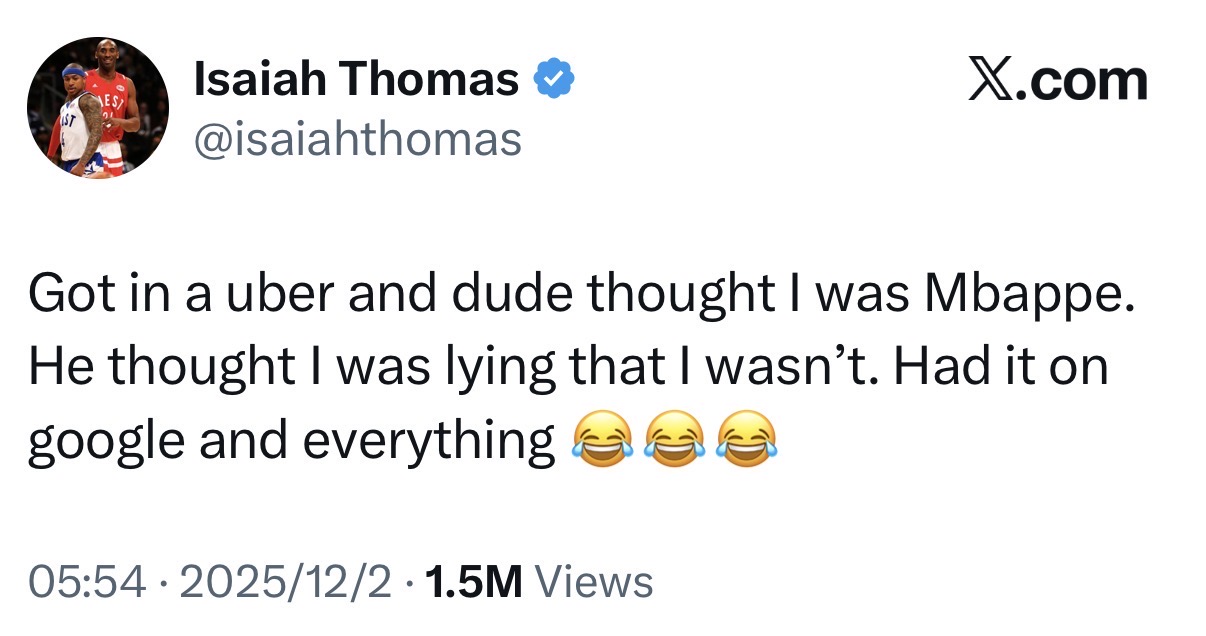
Task: Click the 2025/12/2 post date
Action: tap(289, 581)
